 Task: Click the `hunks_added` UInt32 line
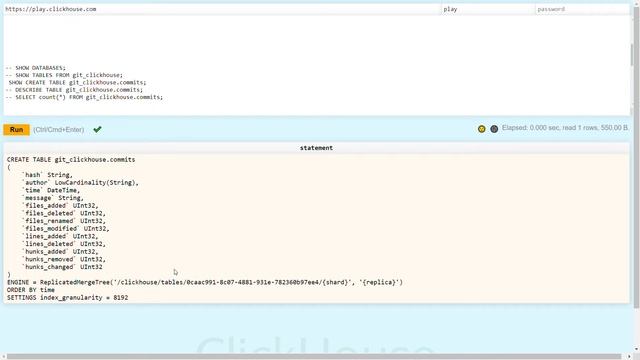[x=60, y=251]
